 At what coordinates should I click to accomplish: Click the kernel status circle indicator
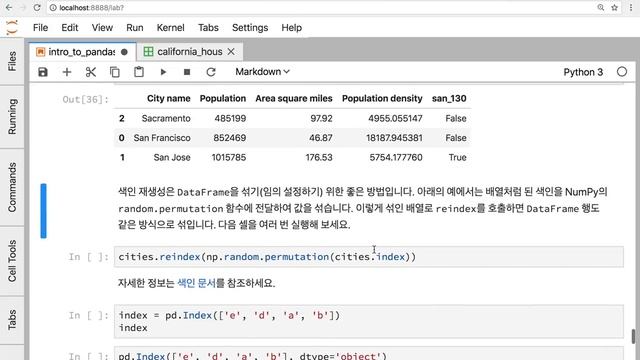tap(622, 72)
